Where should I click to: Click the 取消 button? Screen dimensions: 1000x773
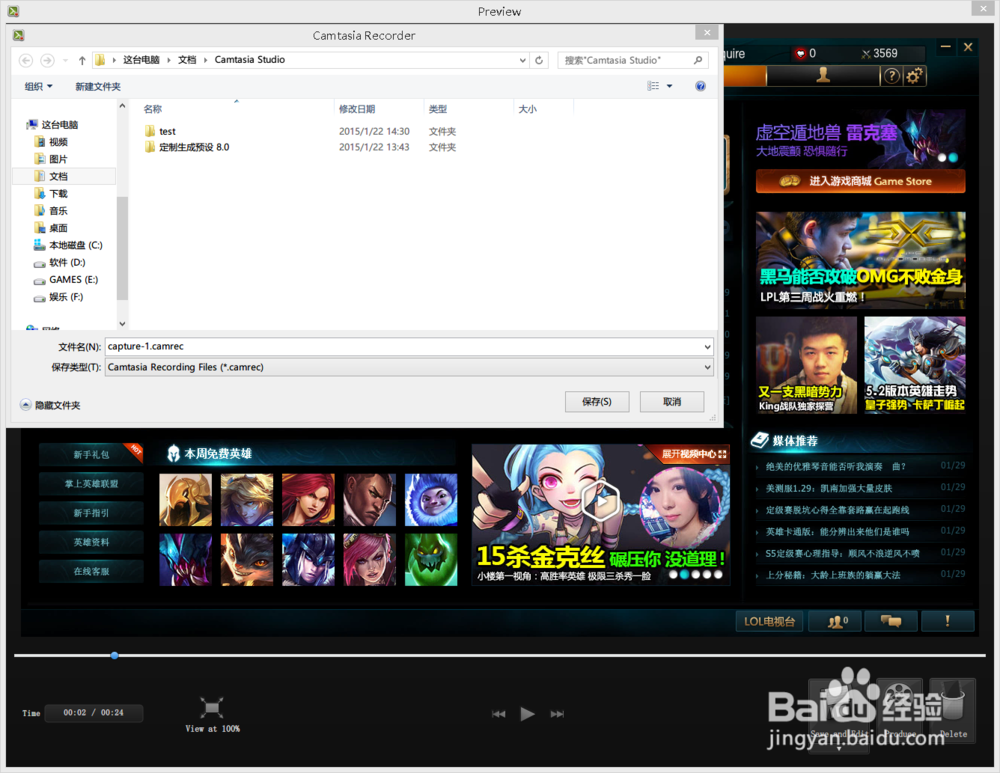(672, 402)
